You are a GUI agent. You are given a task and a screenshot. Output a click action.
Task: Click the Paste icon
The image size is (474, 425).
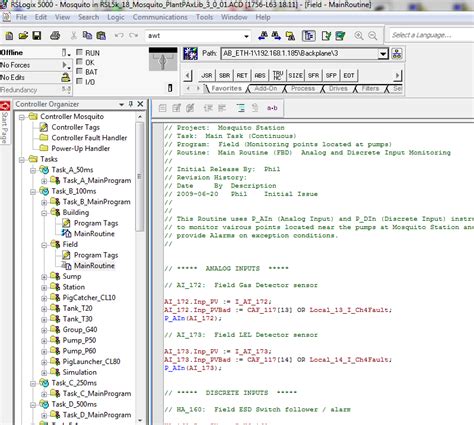pos(101,36)
